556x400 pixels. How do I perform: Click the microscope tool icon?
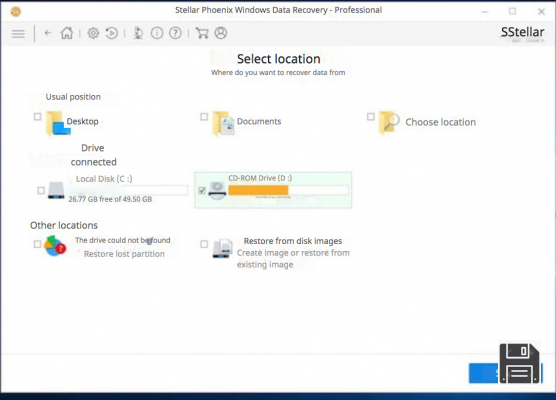coord(138,33)
